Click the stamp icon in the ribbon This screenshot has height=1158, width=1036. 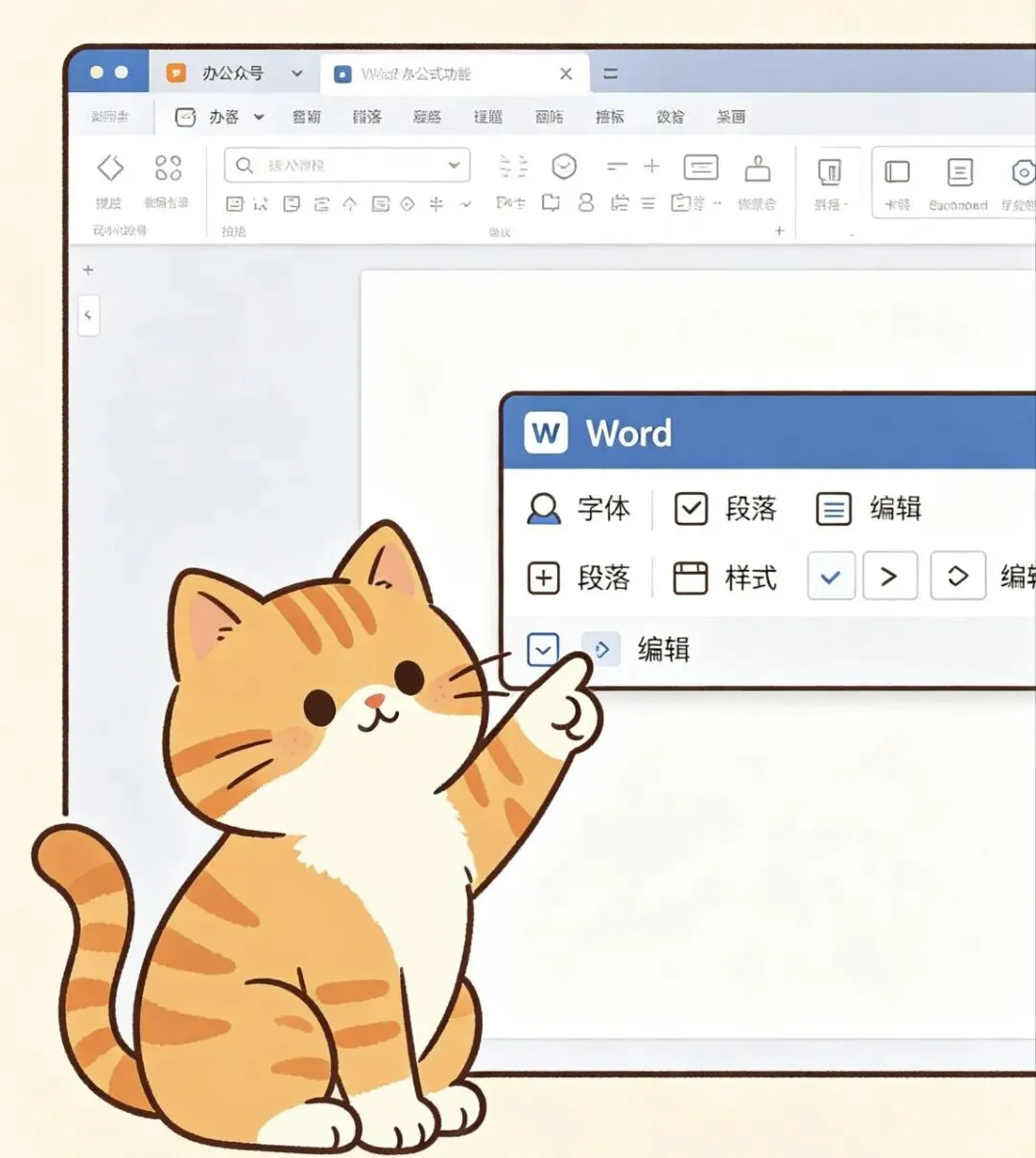[758, 168]
